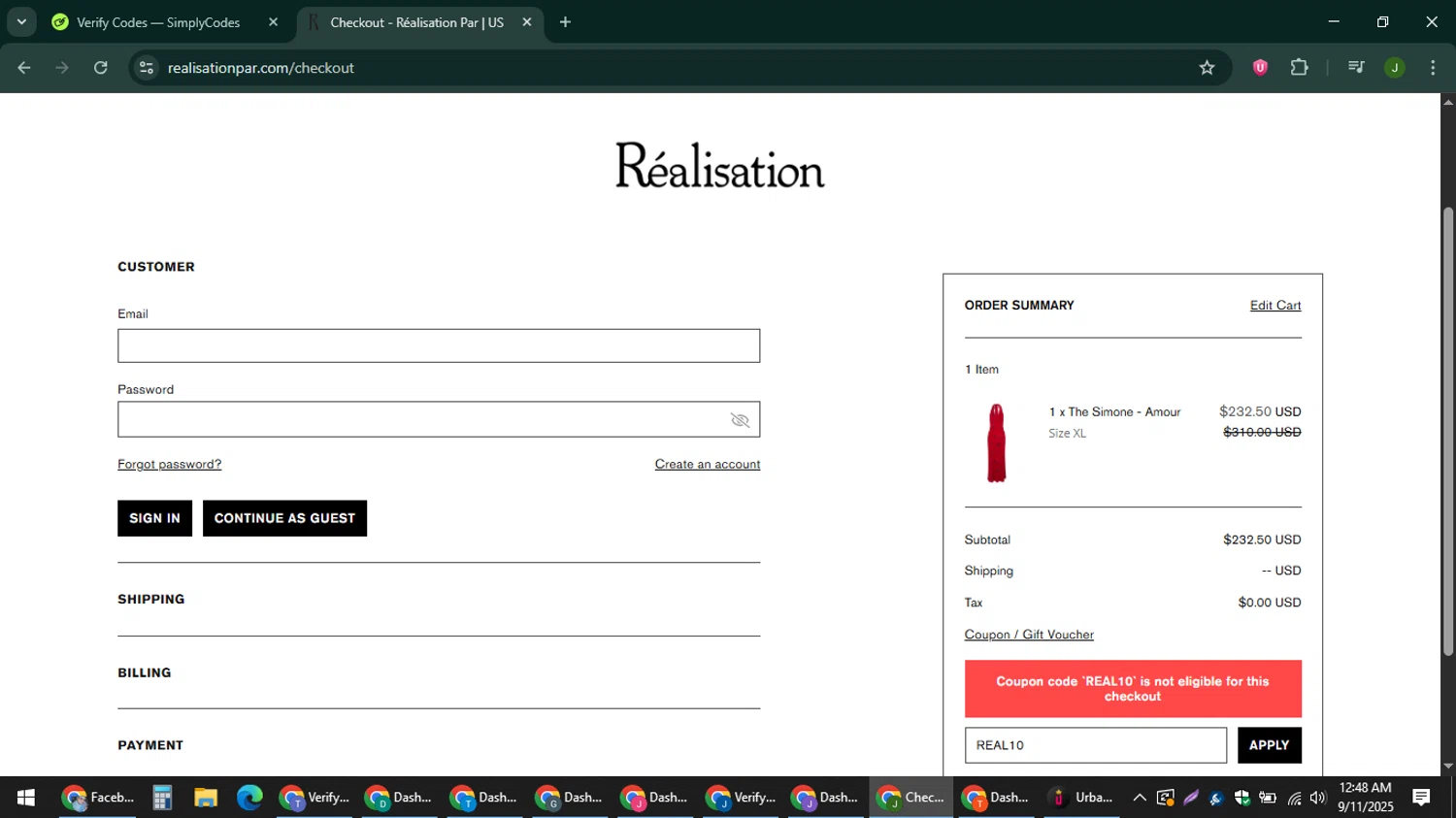Open the pink shield extension icon

(x=1260, y=68)
